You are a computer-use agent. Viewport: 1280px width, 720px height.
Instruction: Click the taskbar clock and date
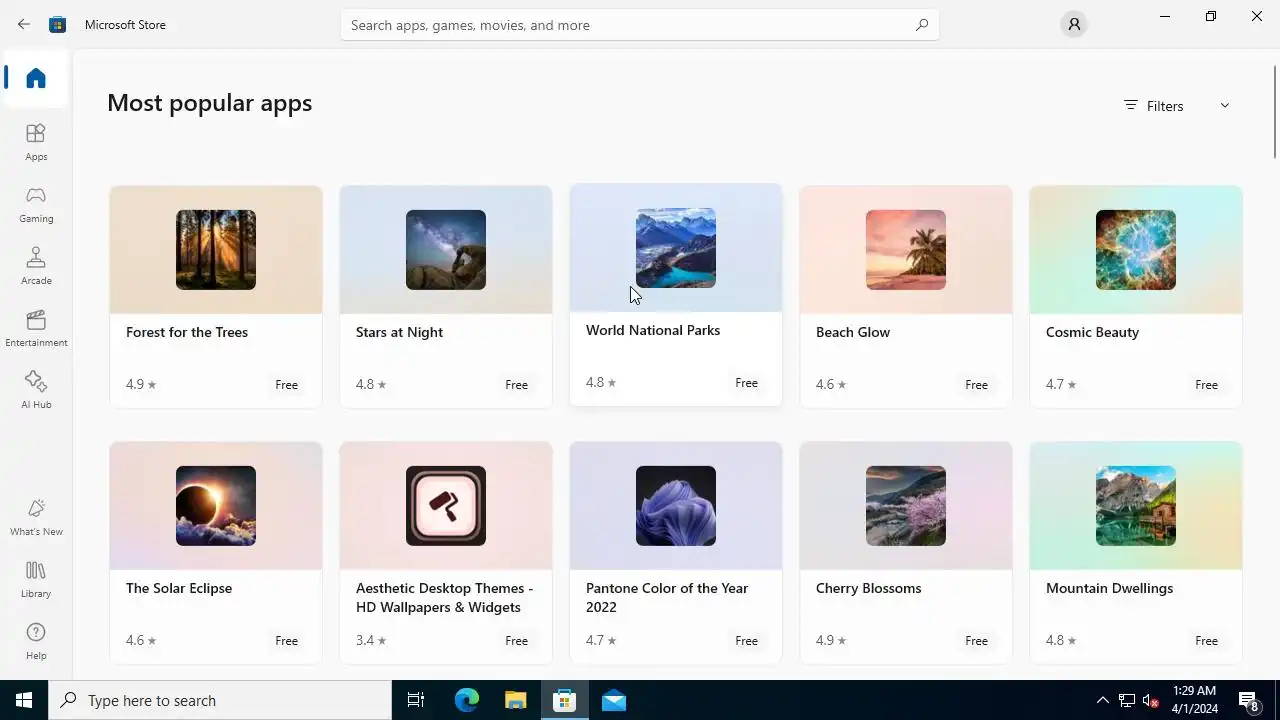pyautogui.click(x=1193, y=700)
